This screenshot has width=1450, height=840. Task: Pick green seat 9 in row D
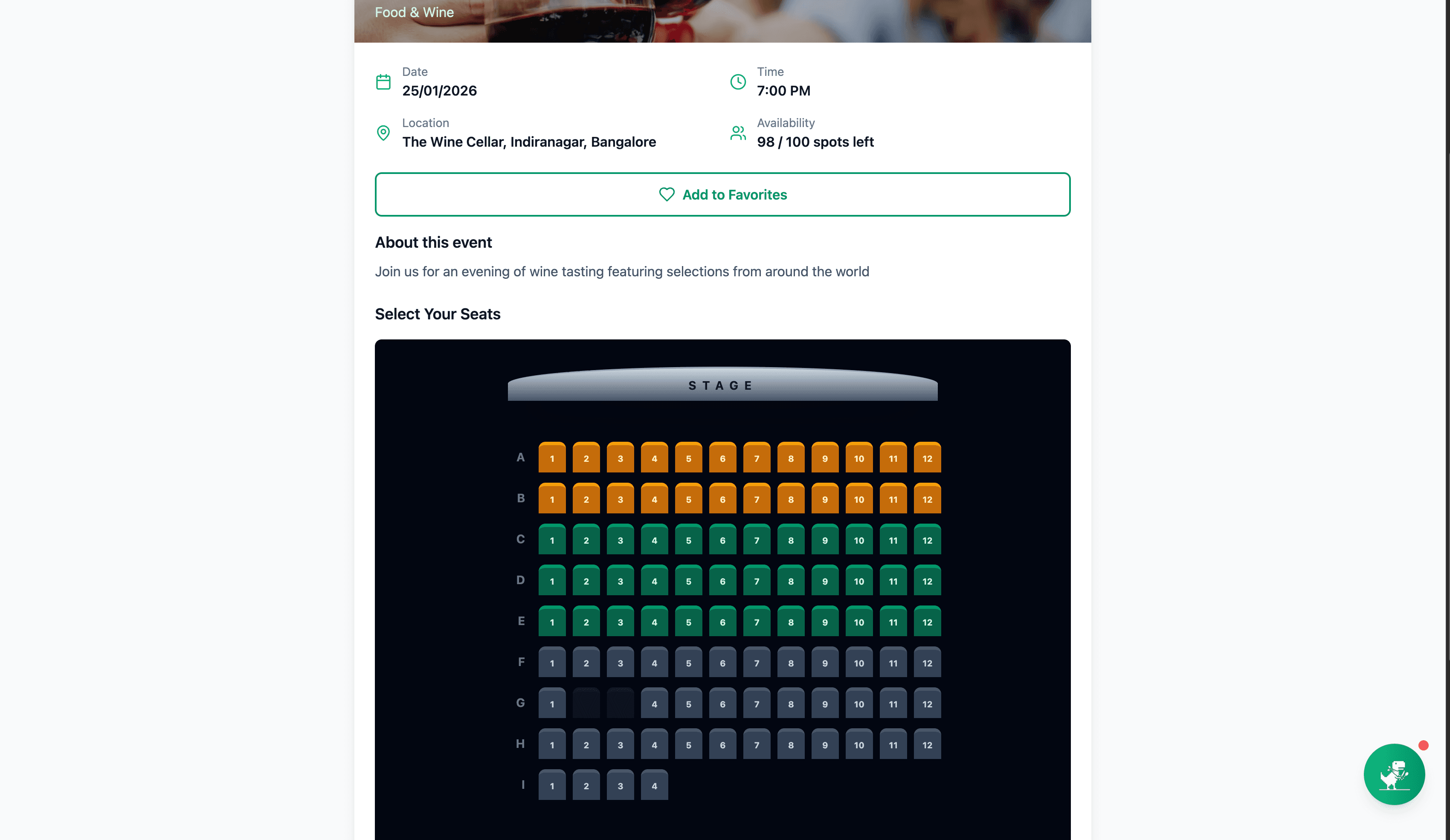tap(824, 580)
